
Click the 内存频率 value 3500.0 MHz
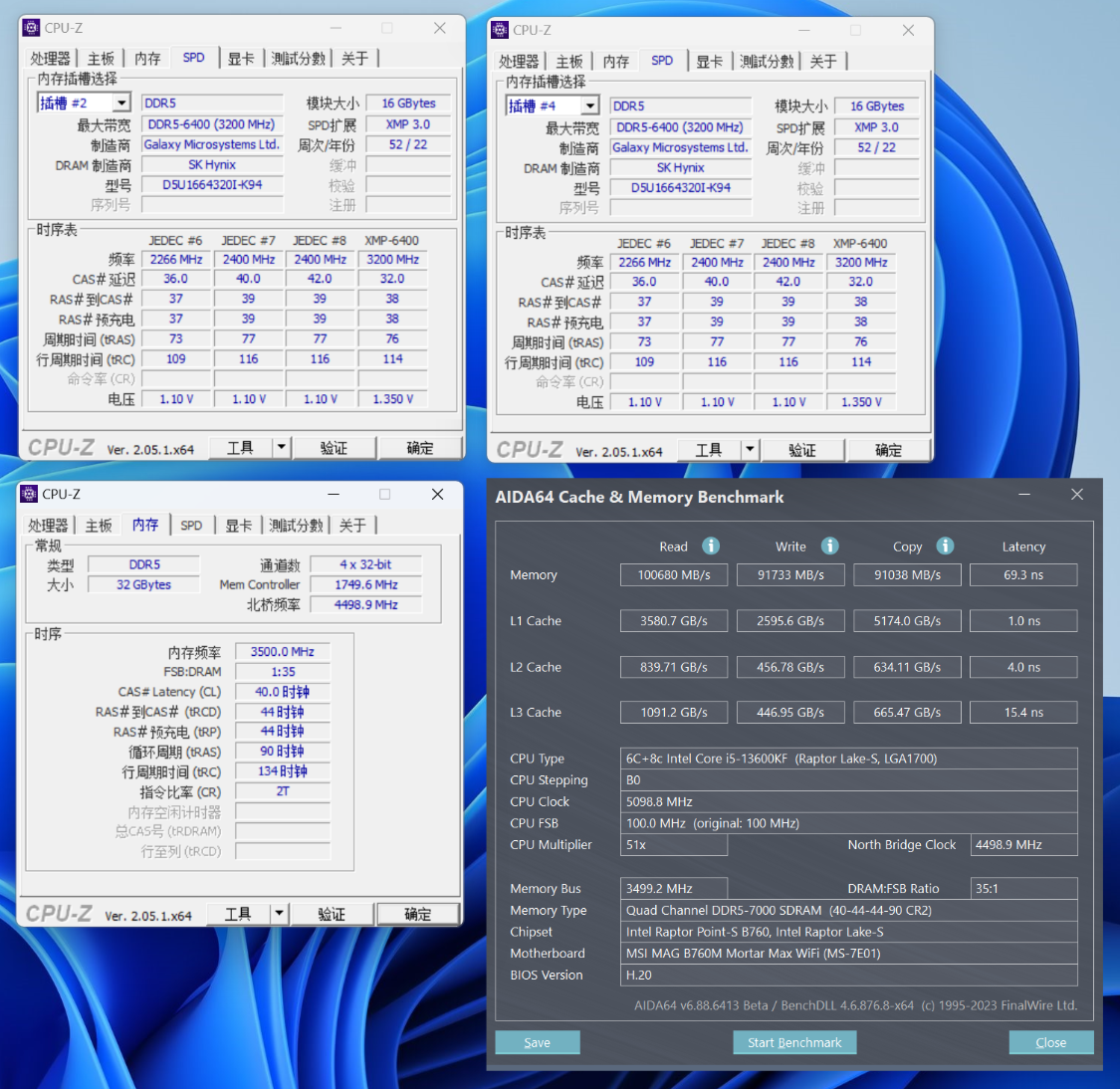coord(283,652)
